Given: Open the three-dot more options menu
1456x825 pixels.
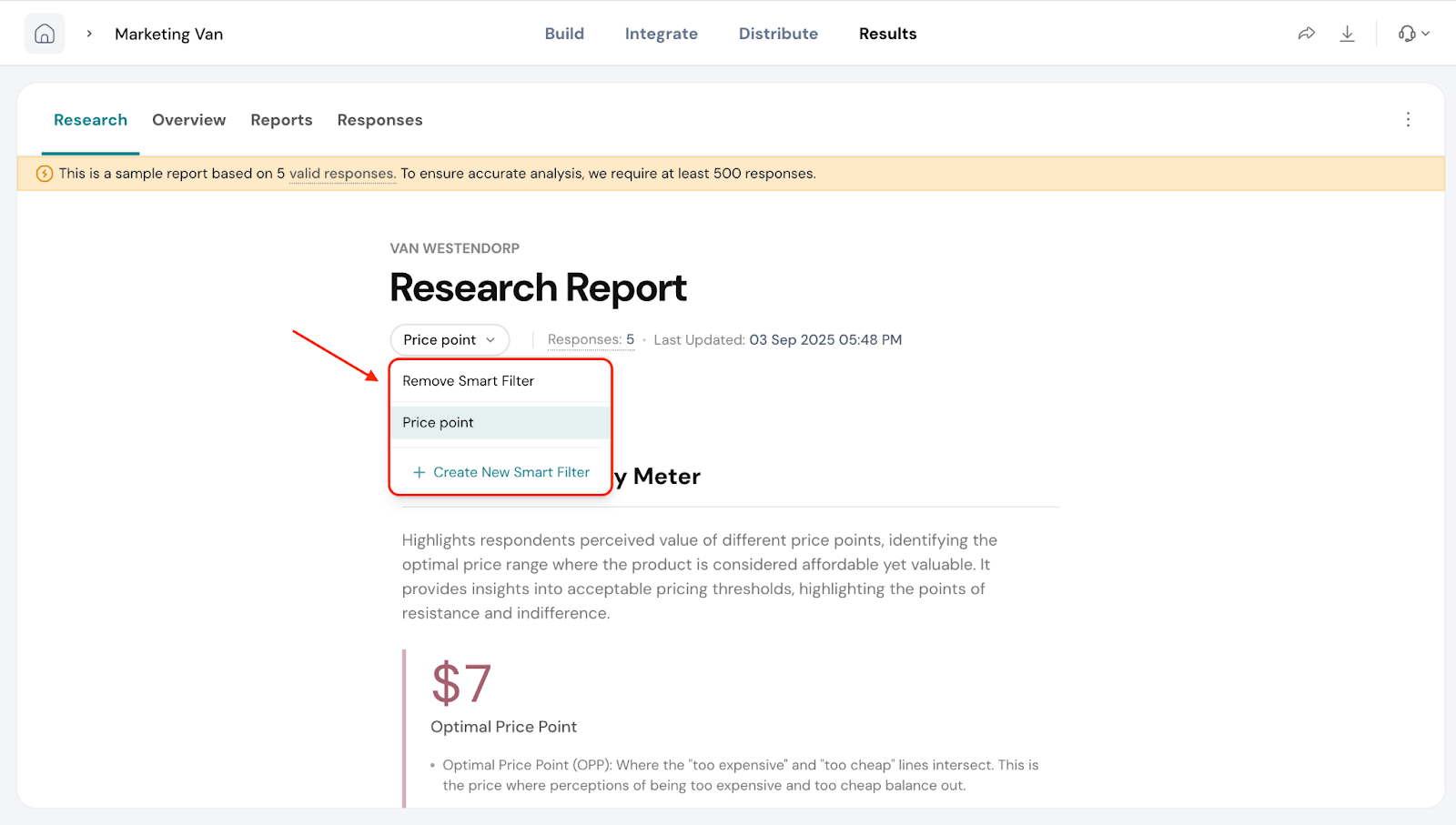Looking at the screenshot, I should (x=1408, y=120).
